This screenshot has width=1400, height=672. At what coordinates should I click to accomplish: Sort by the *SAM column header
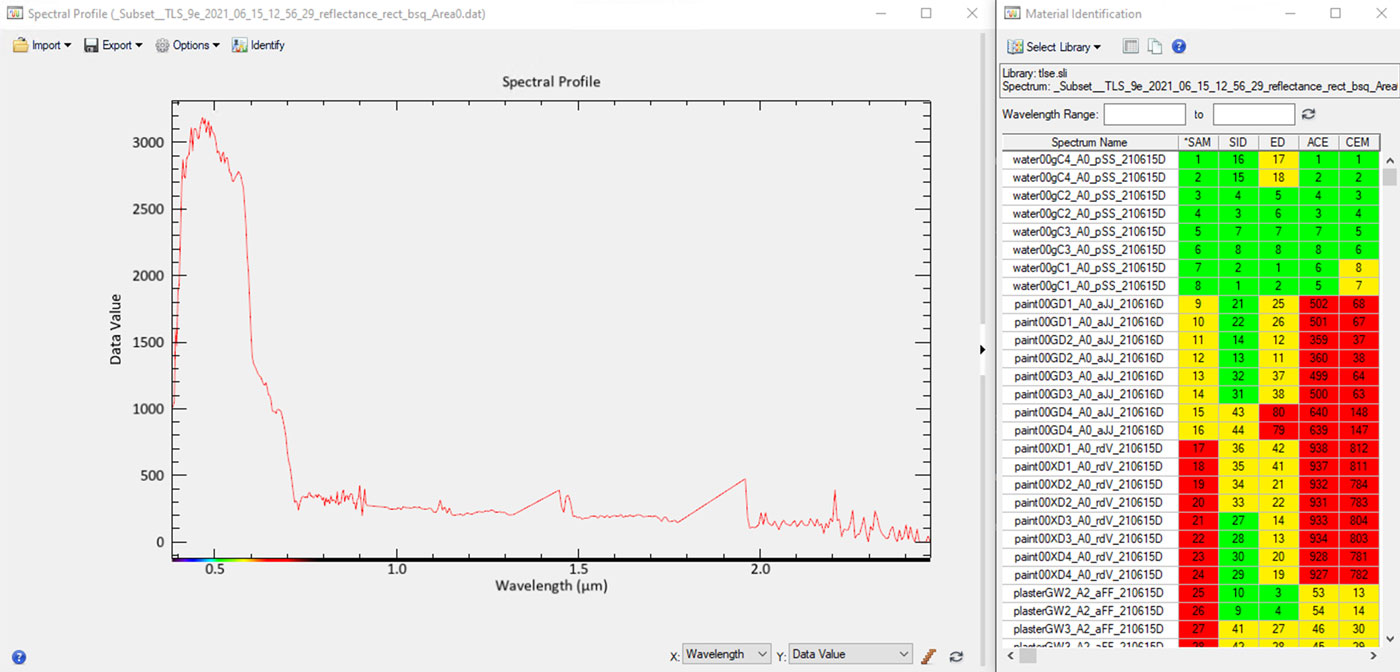coord(1196,142)
